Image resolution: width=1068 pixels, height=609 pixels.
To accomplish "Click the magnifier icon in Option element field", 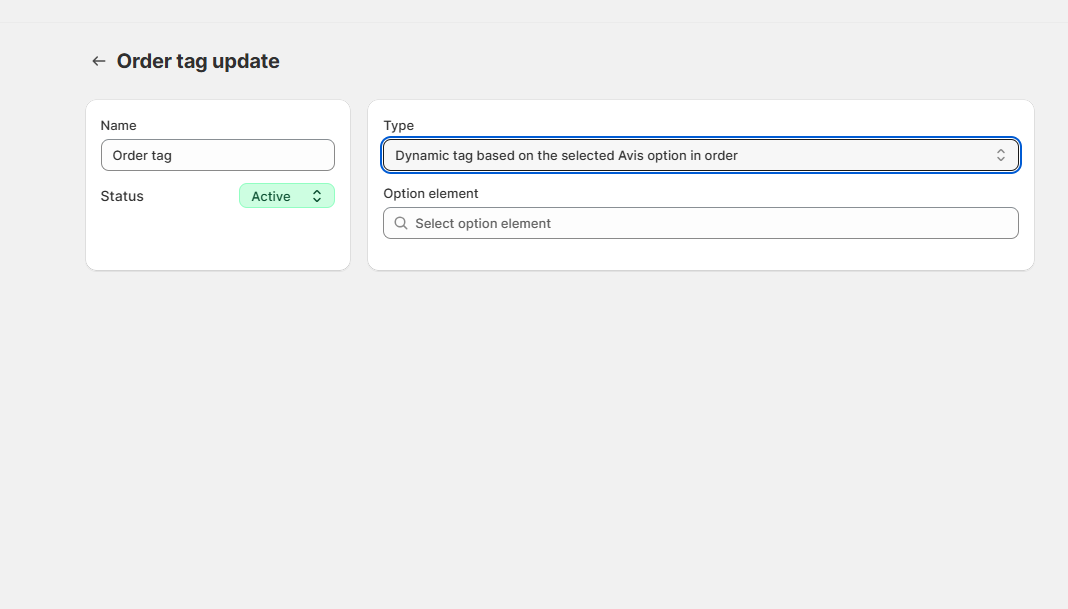I will pos(401,223).
